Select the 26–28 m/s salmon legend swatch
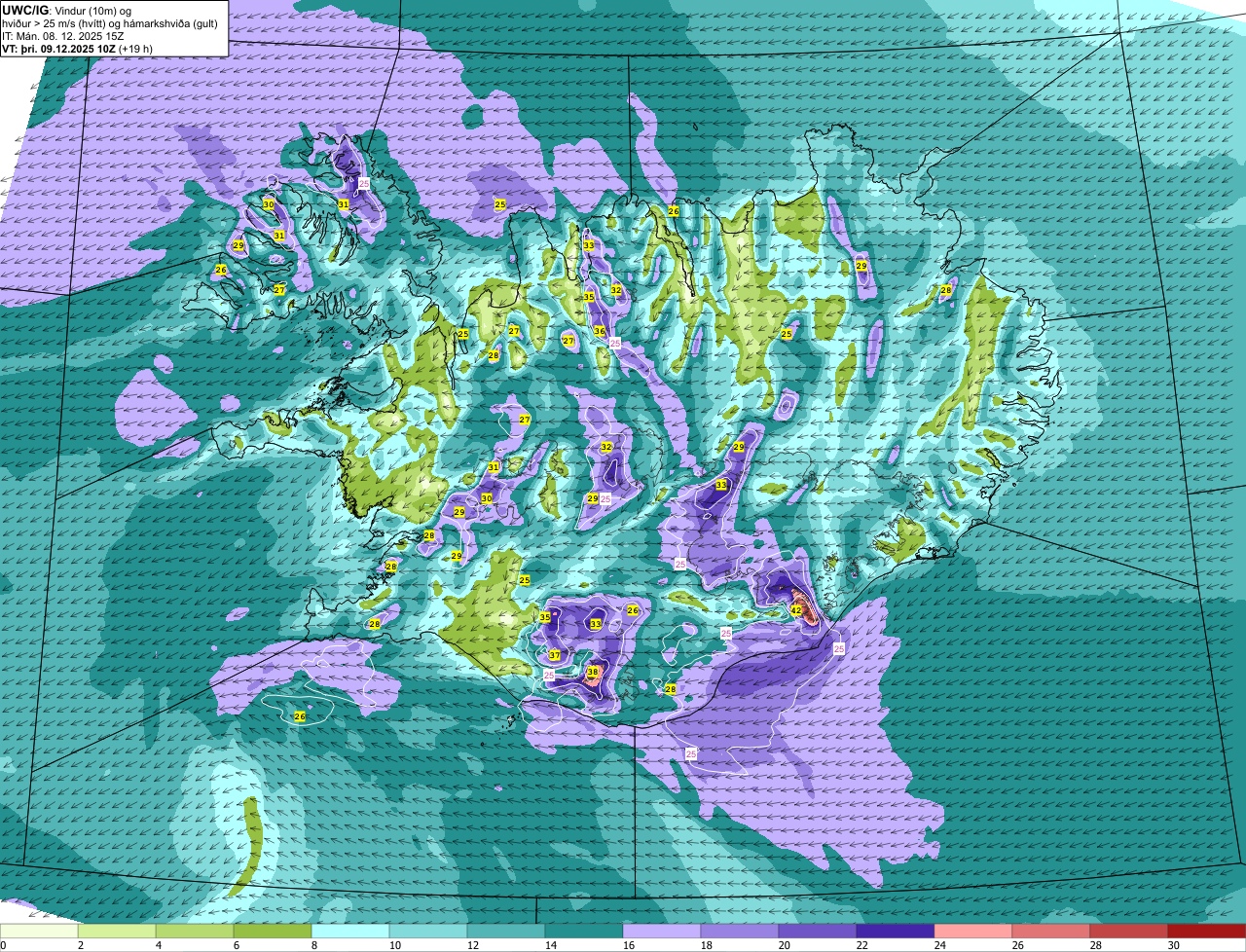This screenshot has width=1246, height=952. pyautogui.click(x=1051, y=932)
